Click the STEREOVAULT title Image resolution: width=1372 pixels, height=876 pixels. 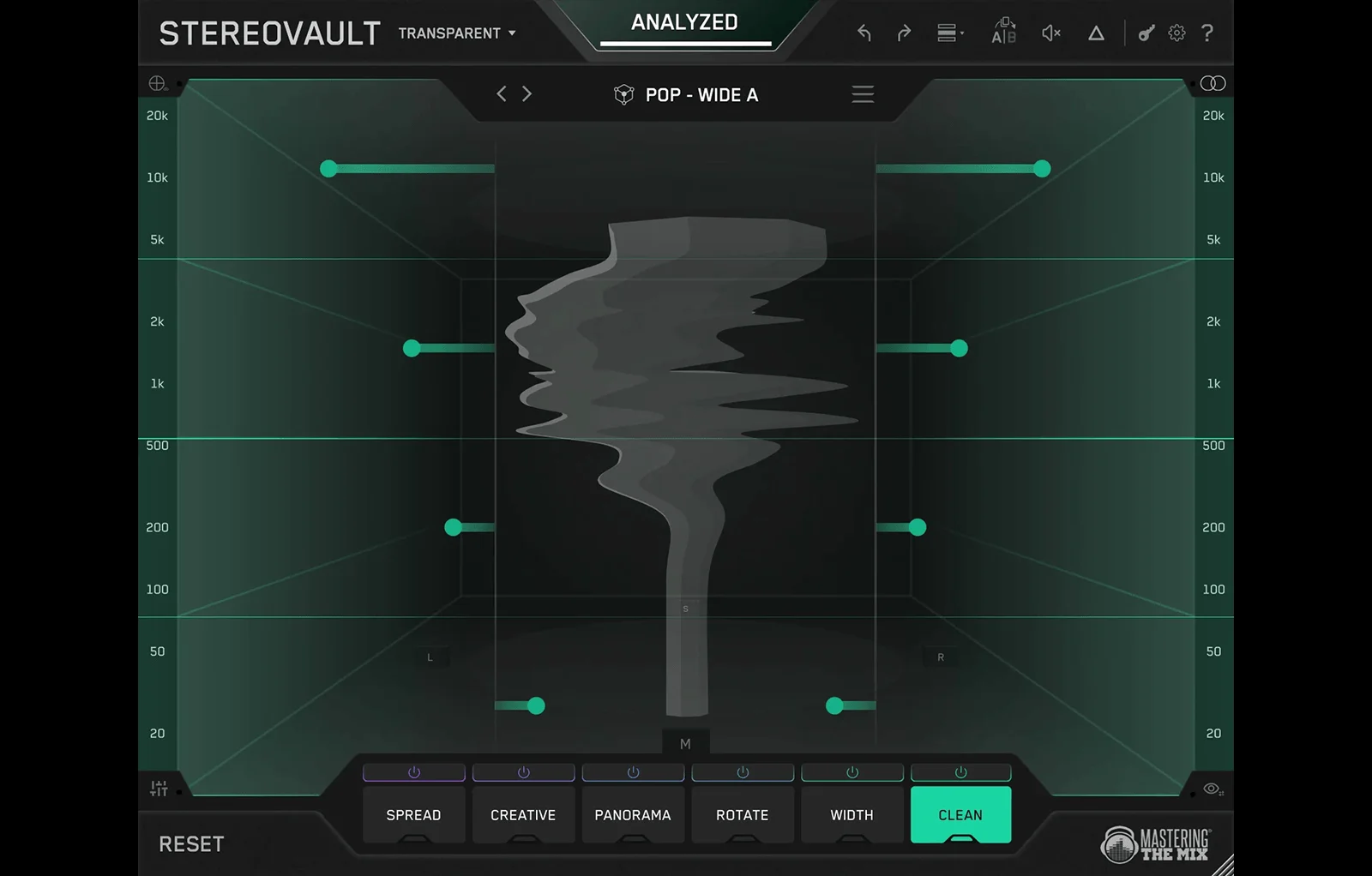[x=269, y=33]
